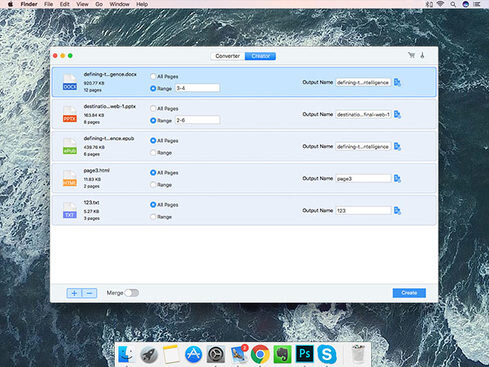This screenshot has height=367, width=489.
Task: Launch Skype from the dock
Action: click(327, 354)
